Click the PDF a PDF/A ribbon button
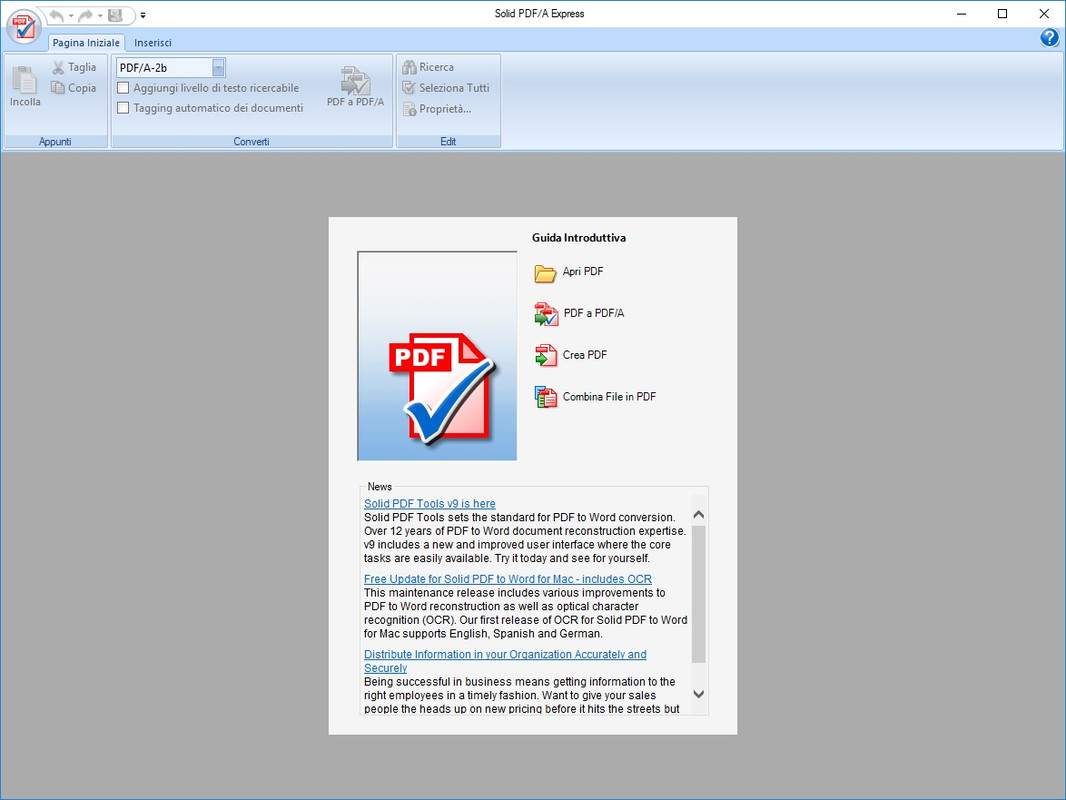This screenshot has width=1066, height=800. coord(356,86)
